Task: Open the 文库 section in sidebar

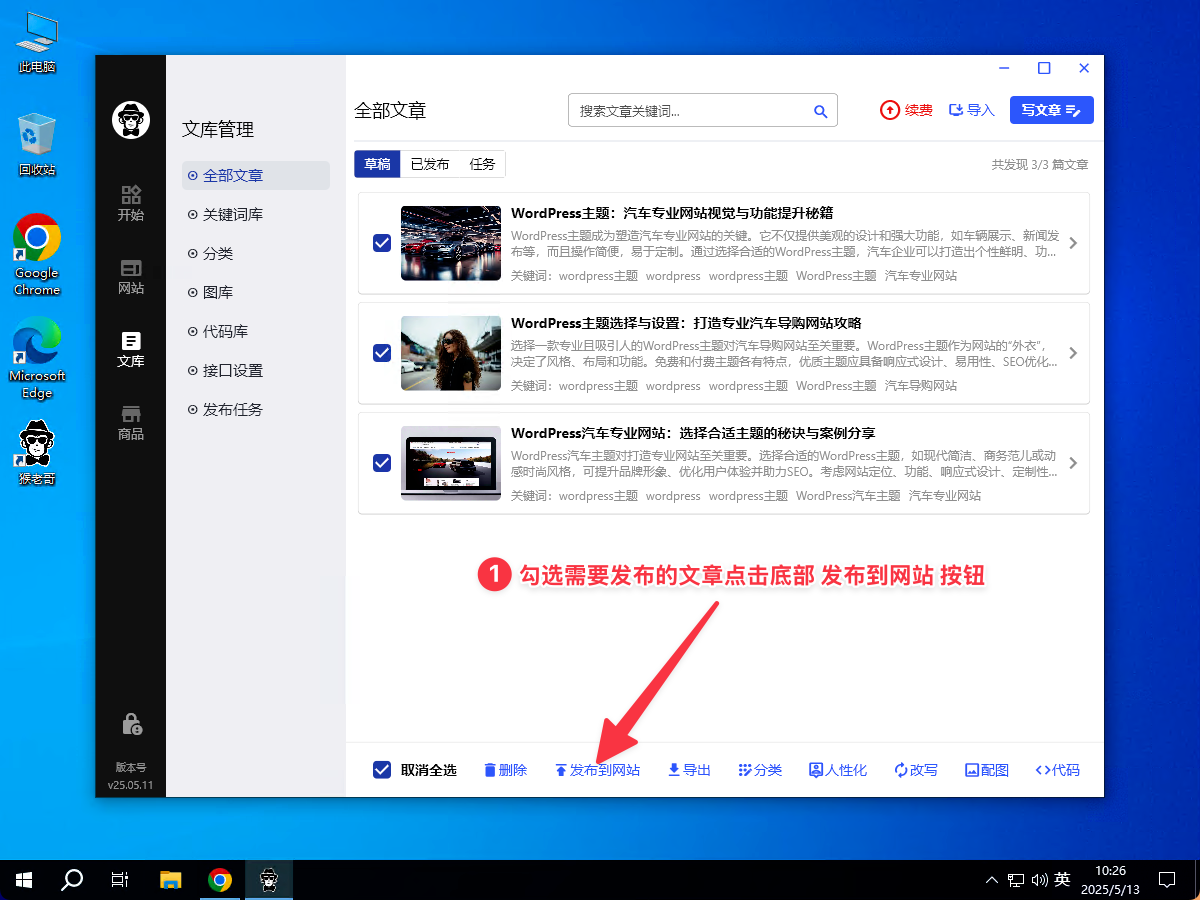Action: pos(131,350)
